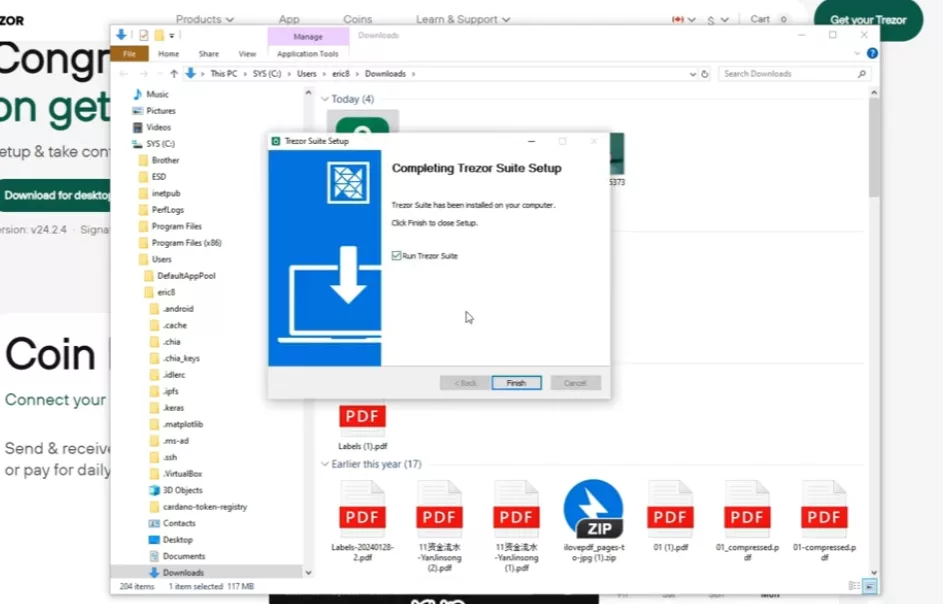Click the Trezor Suite Setup title bar icon
The width and height of the screenshot is (943, 604).
tap(276, 141)
